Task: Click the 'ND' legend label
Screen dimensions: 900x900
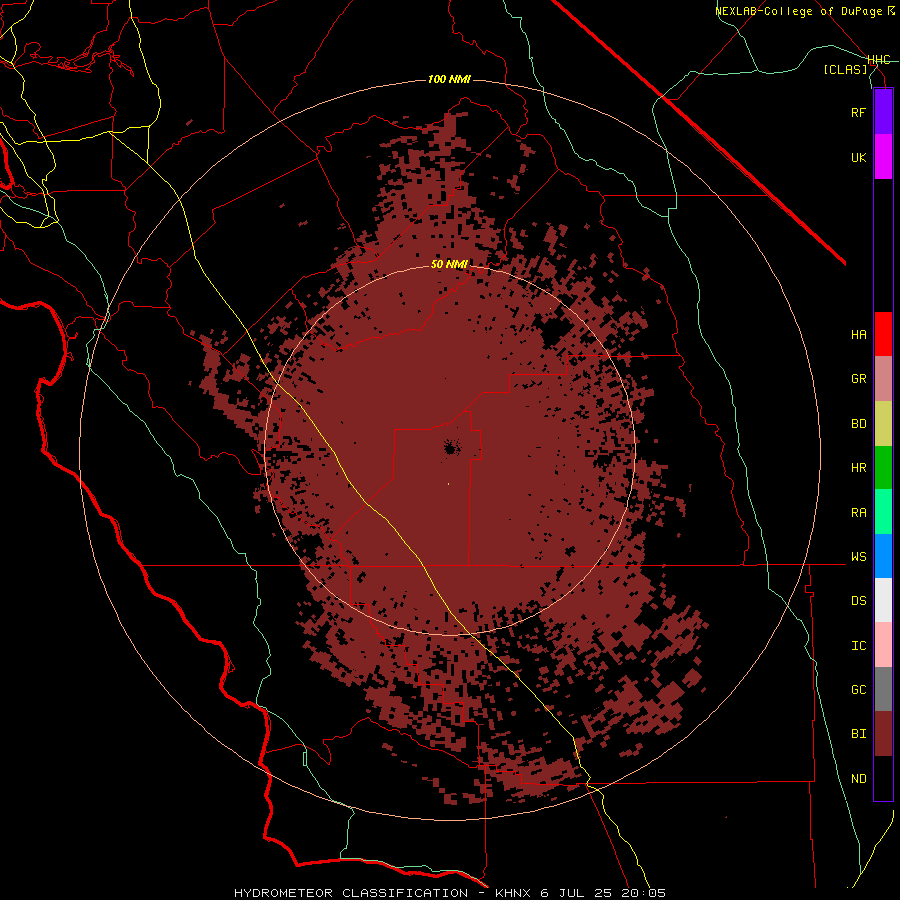Action: (858, 779)
